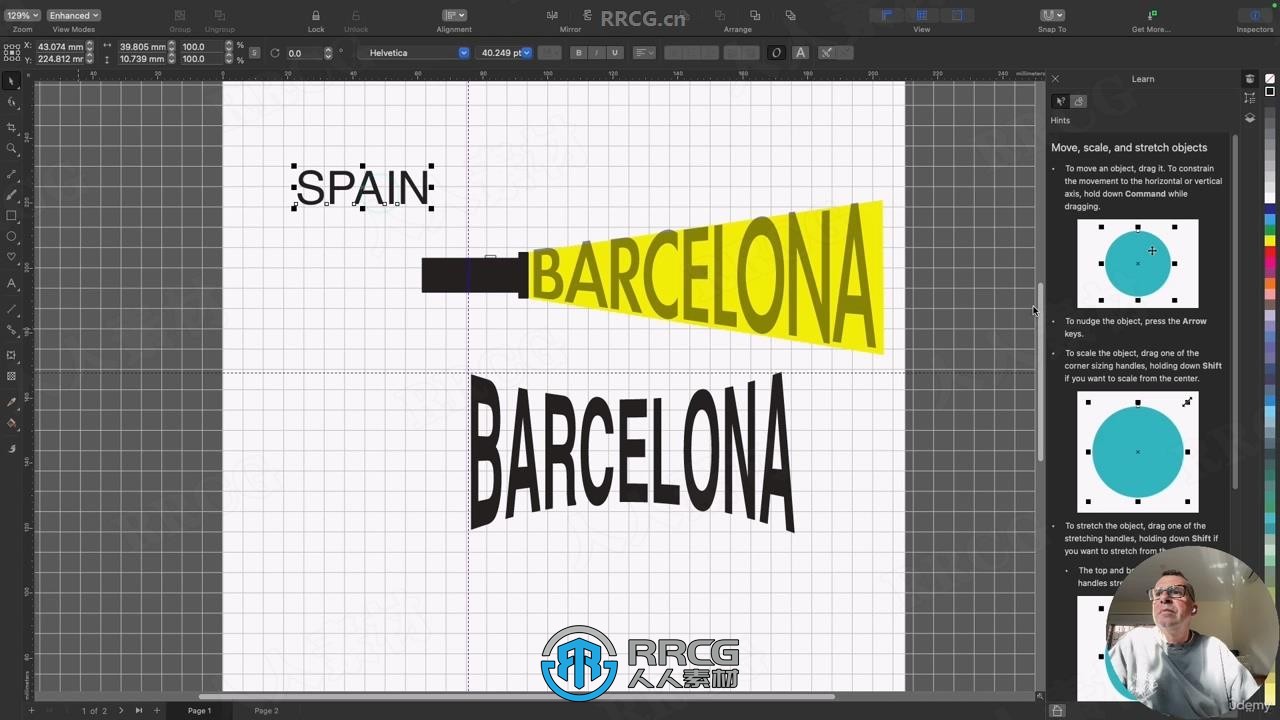Activate the Zoom magnifier tool
Viewport: 1280px width, 720px height.
point(12,149)
